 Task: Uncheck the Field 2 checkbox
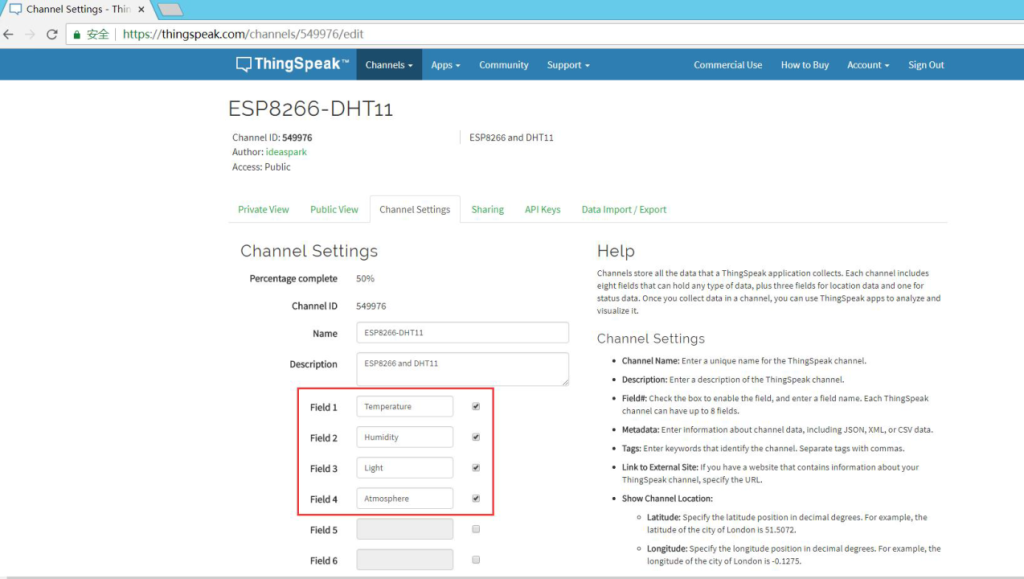(476, 437)
